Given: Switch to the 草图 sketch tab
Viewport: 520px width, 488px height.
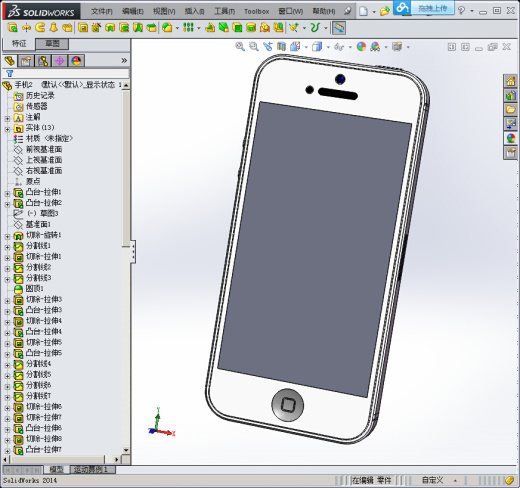Looking at the screenshot, I should [x=52, y=44].
